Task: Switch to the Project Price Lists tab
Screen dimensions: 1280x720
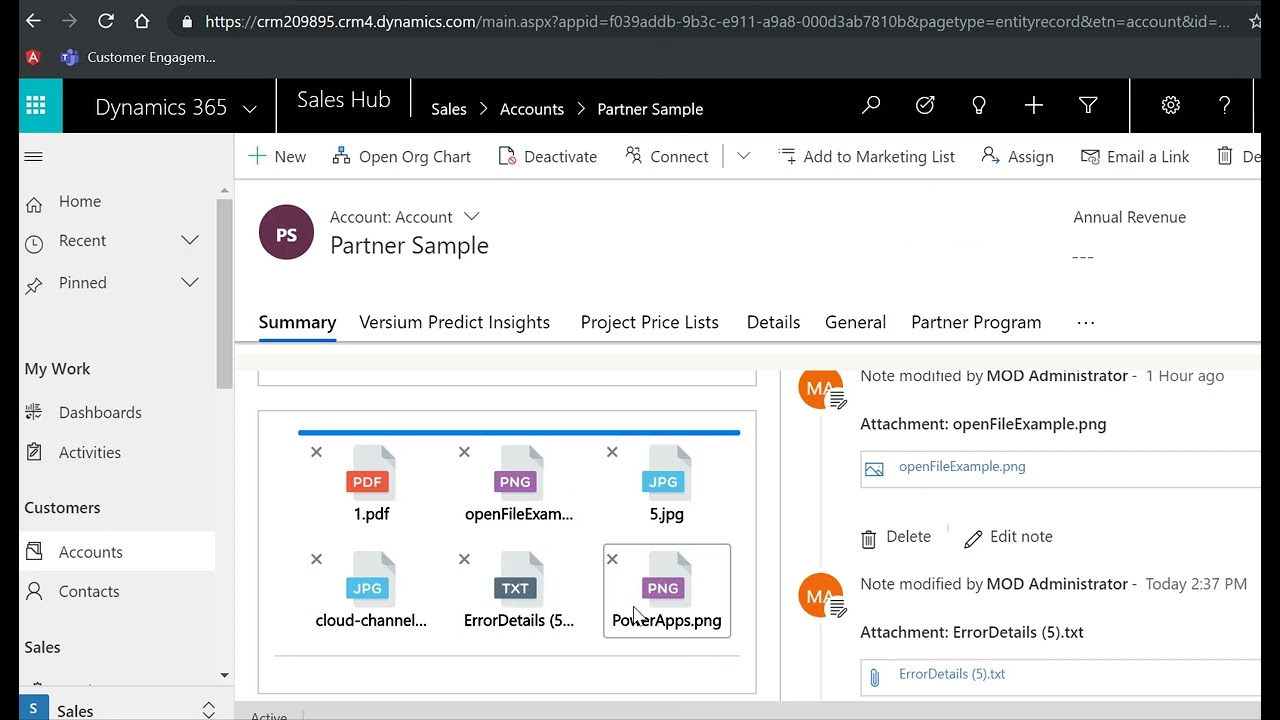Action: (x=649, y=322)
